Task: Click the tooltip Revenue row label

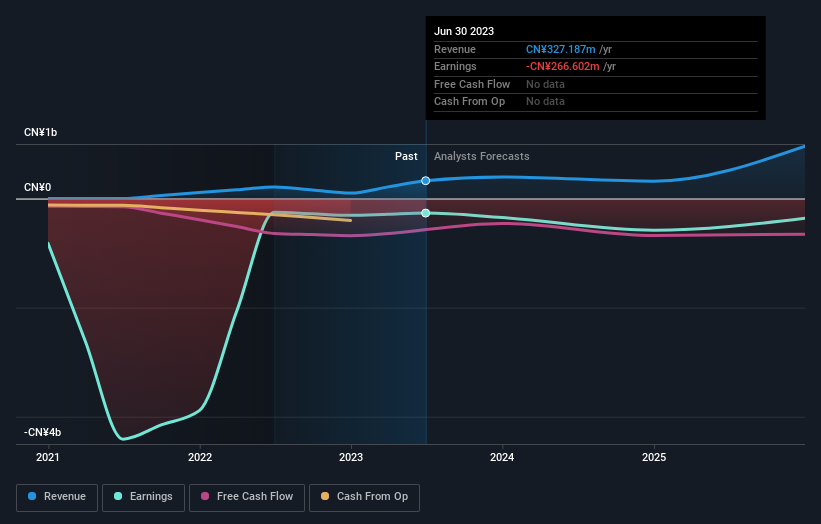Action: click(x=455, y=49)
